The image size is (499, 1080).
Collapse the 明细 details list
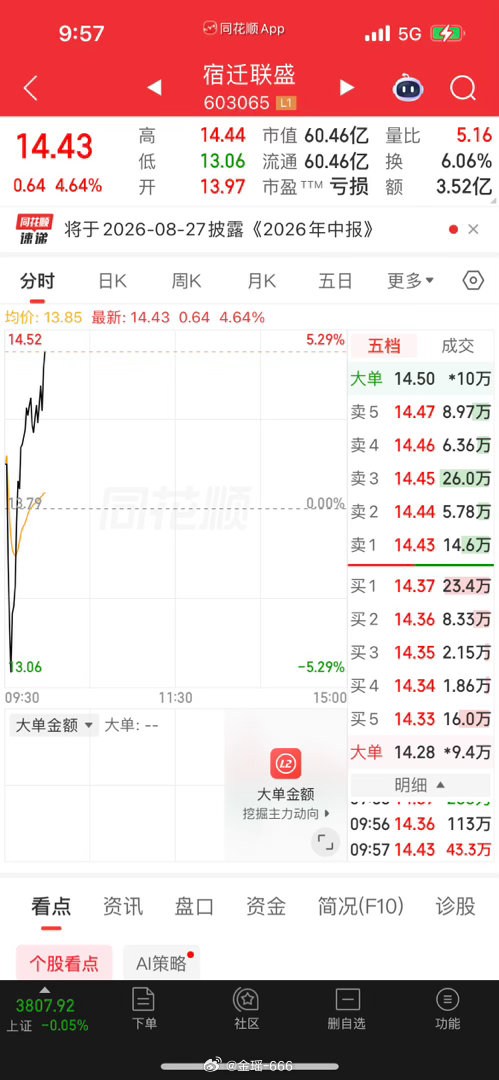click(420, 785)
